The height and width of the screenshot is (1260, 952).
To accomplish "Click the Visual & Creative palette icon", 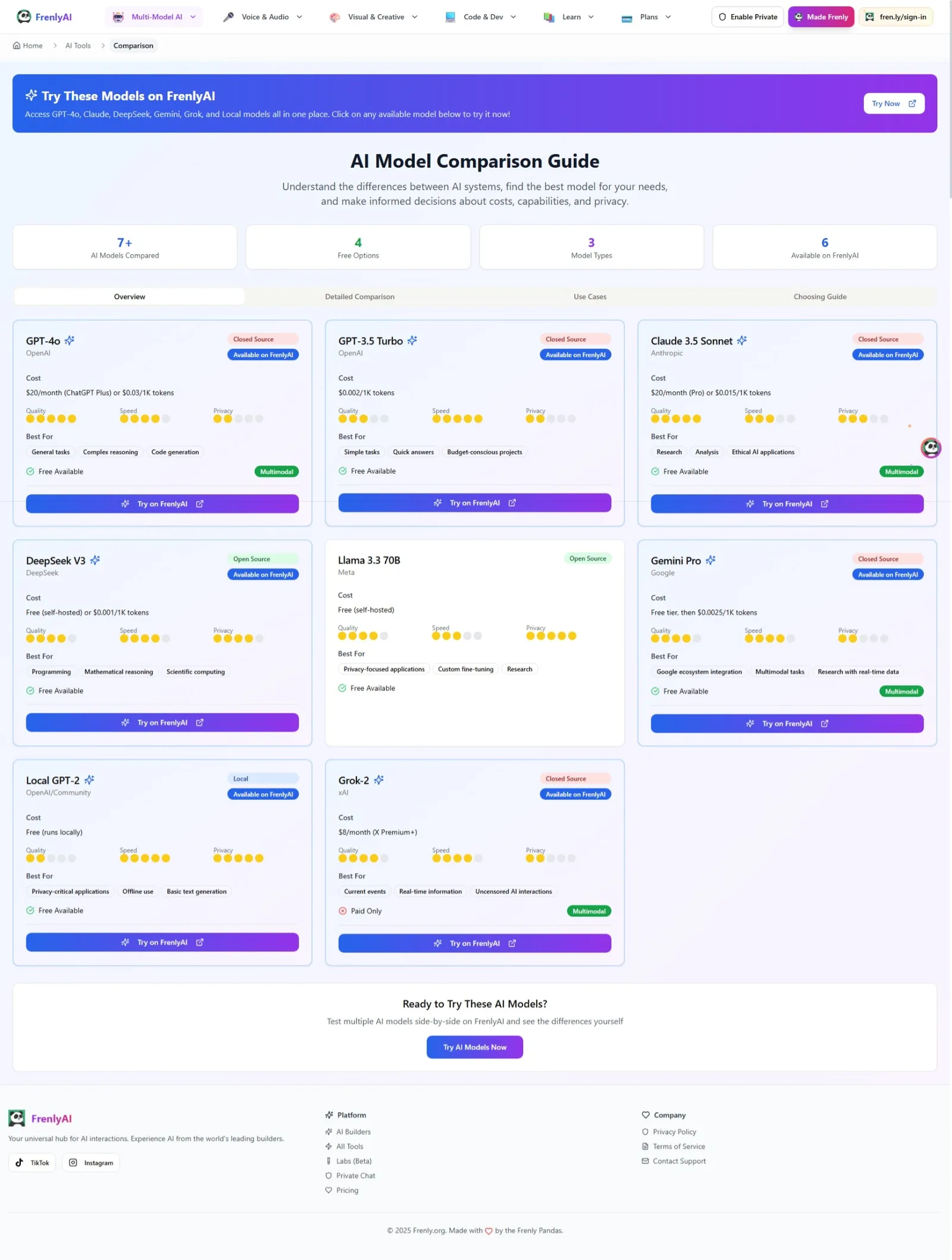I will [x=334, y=17].
